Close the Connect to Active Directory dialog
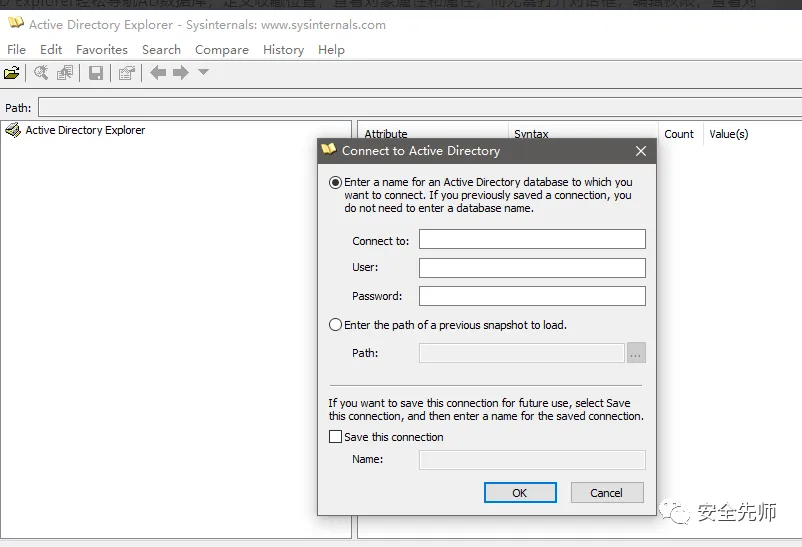The image size is (802, 547). [x=641, y=151]
